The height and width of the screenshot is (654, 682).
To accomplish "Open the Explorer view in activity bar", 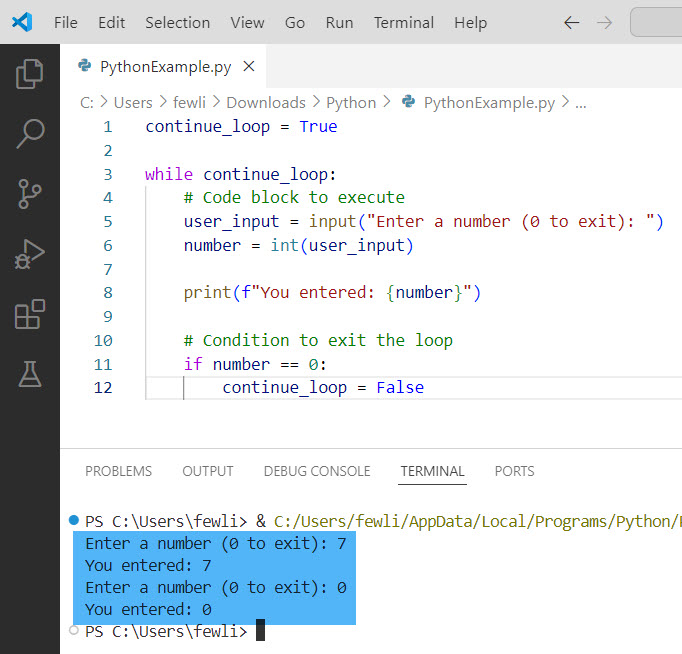I will (x=30, y=73).
